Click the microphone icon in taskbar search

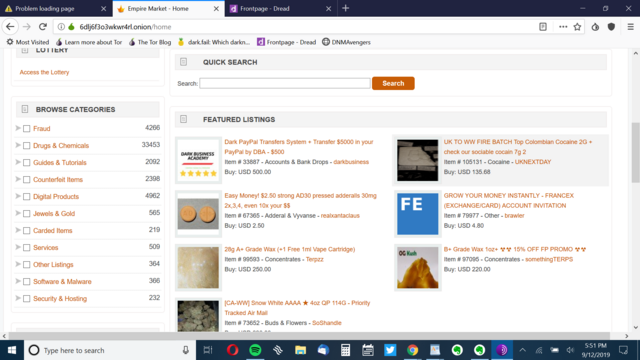(186, 350)
